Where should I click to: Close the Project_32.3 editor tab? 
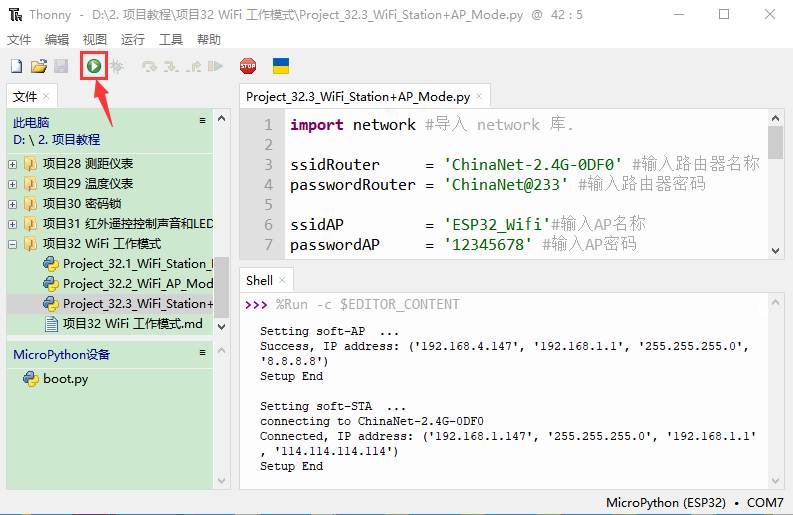[x=480, y=97]
